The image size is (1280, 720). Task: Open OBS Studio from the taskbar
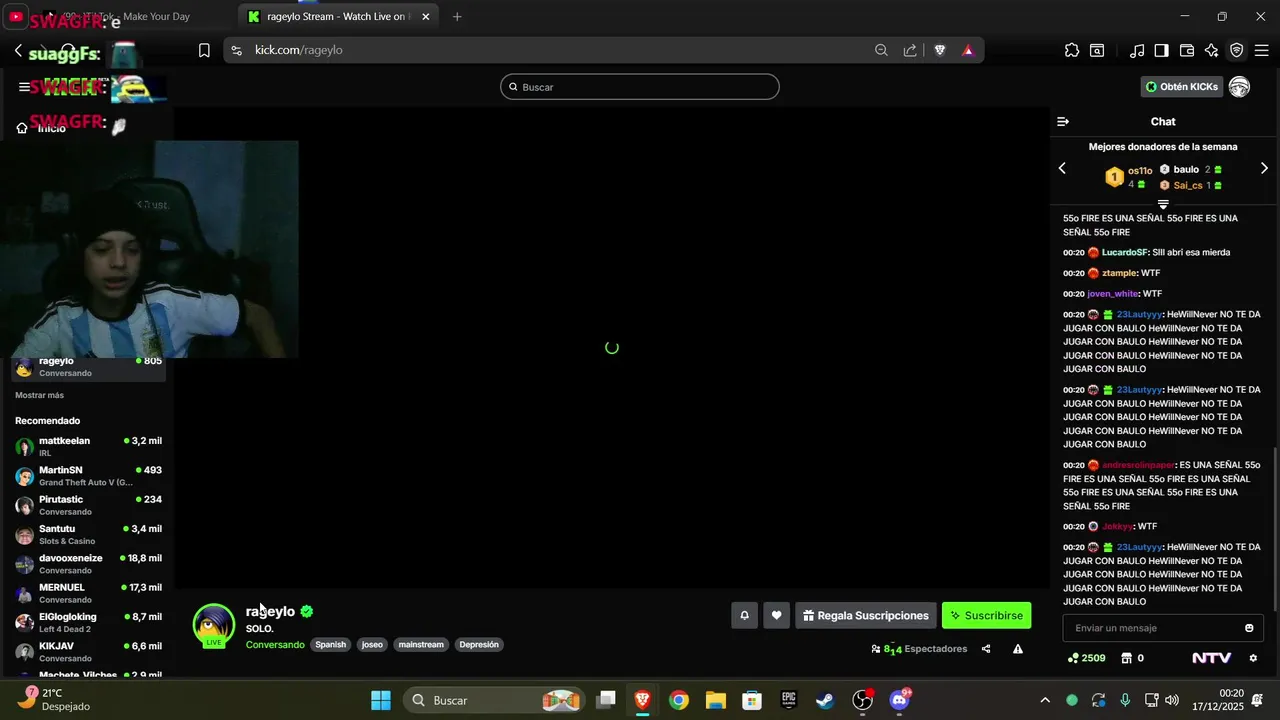pos(862,700)
